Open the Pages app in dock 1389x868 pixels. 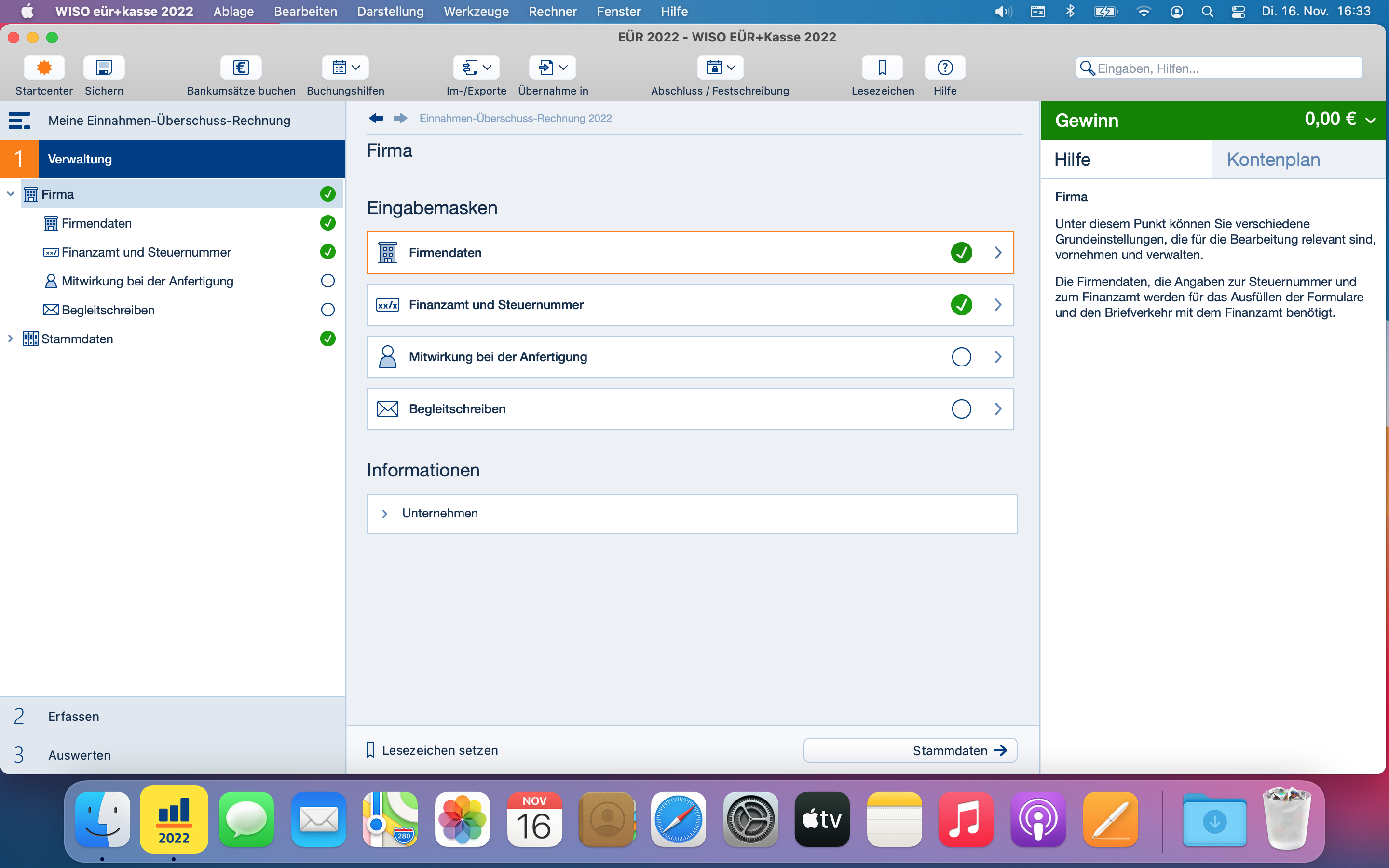click(1111, 819)
